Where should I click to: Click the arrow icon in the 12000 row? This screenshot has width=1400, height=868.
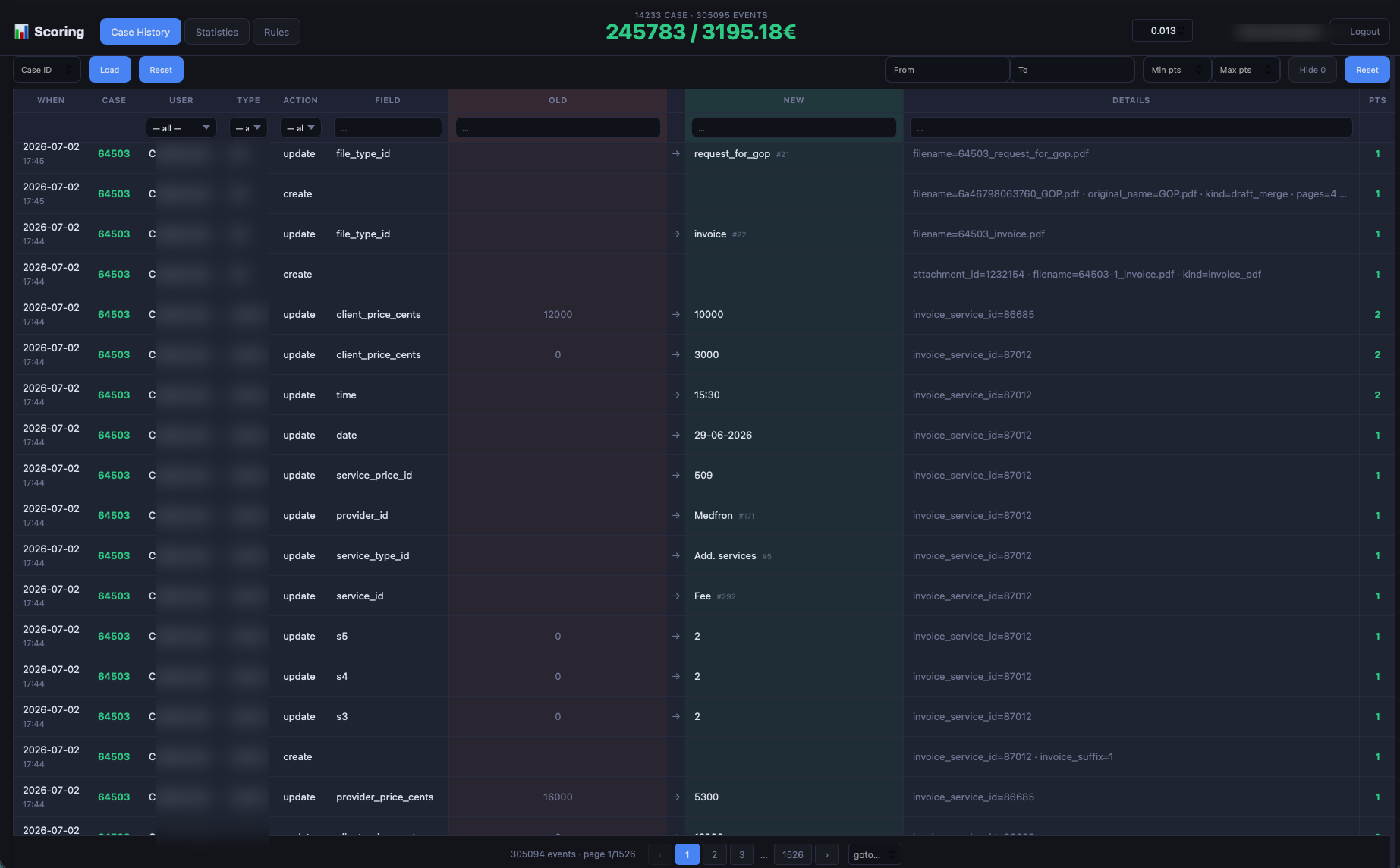coord(675,314)
